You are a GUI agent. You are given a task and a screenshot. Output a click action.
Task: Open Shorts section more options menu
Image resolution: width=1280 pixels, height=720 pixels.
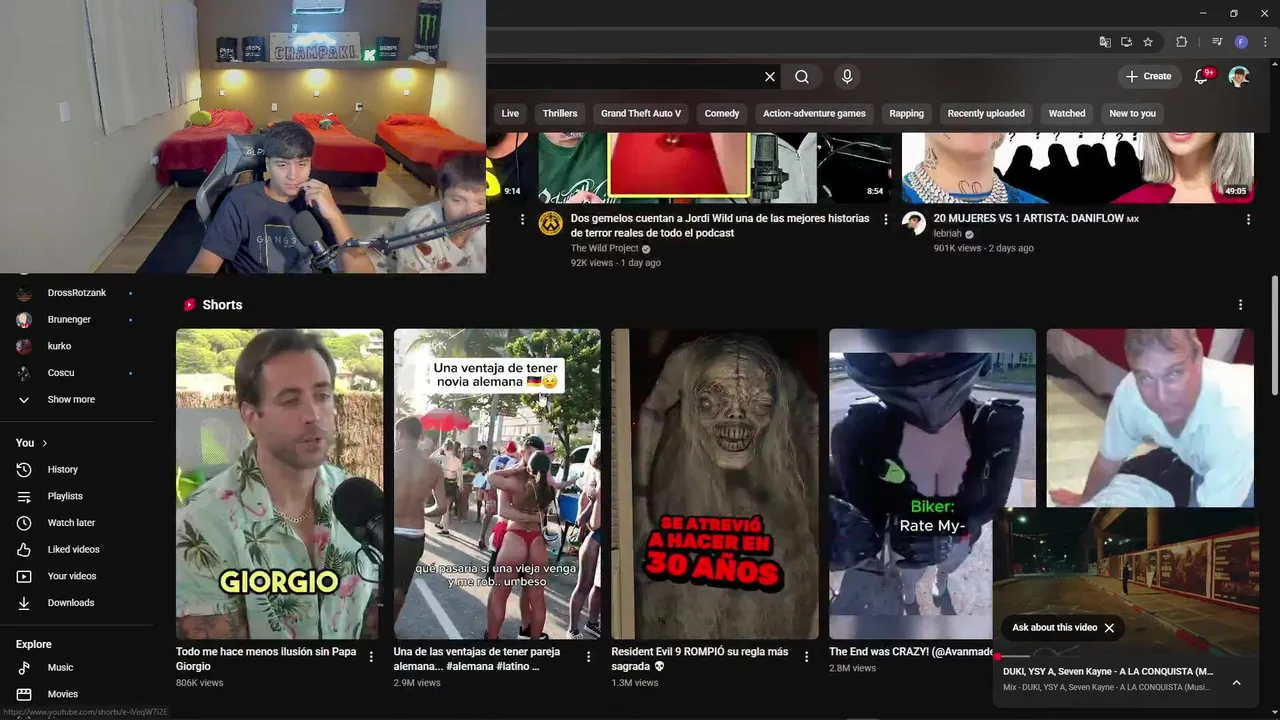(1241, 305)
